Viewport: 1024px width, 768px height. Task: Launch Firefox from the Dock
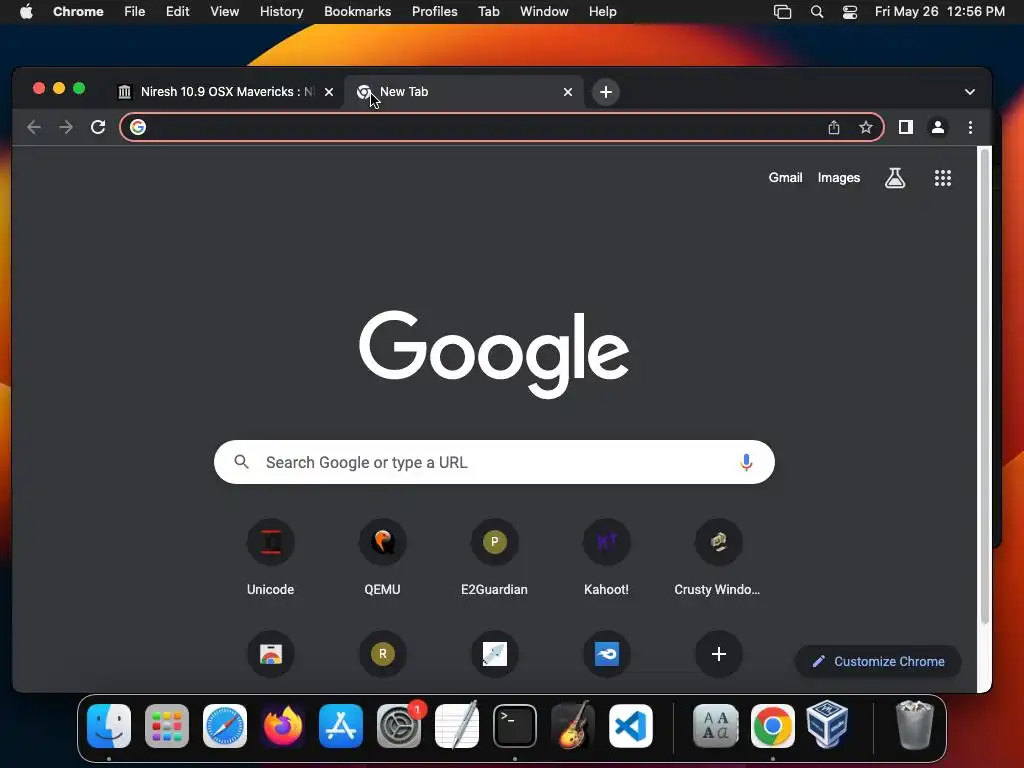[x=283, y=726]
